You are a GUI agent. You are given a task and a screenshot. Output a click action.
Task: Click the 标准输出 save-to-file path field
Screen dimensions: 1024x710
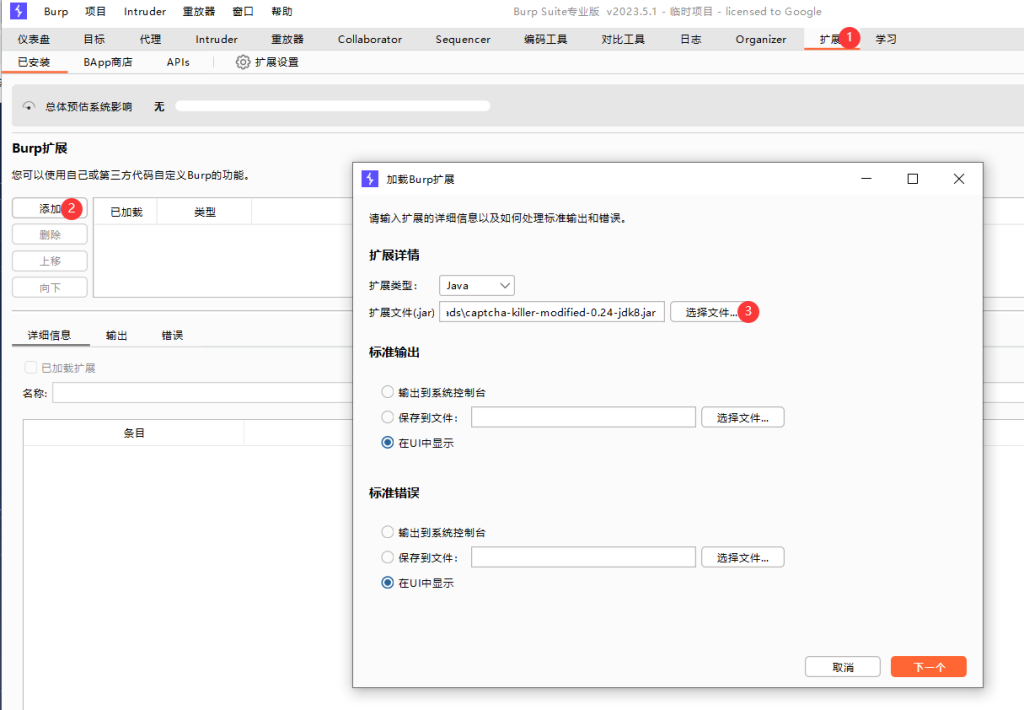[583, 417]
